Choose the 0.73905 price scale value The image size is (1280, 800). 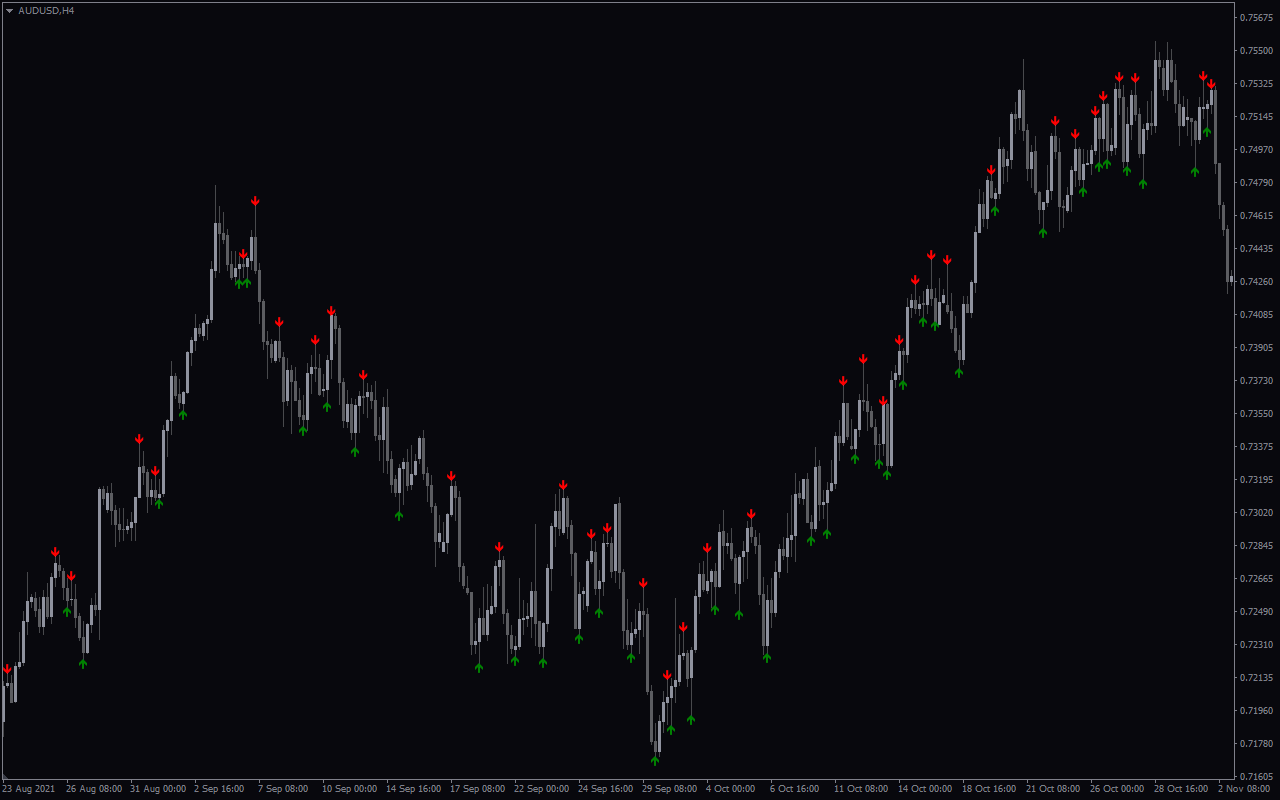(1257, 347)
